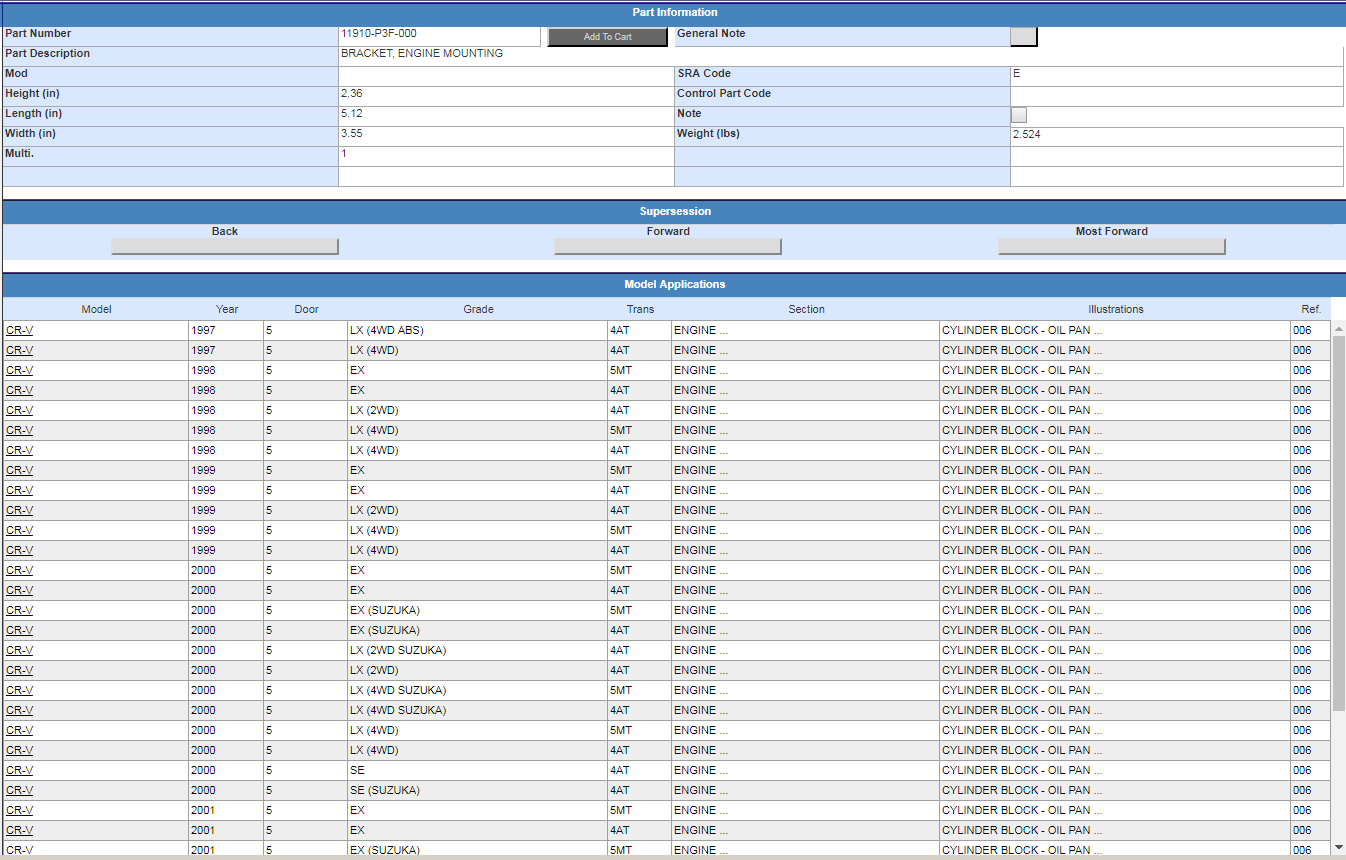Toggle the small Note box above Weight
Viewport: 1346px width, 860px height.
point(1019,115)
